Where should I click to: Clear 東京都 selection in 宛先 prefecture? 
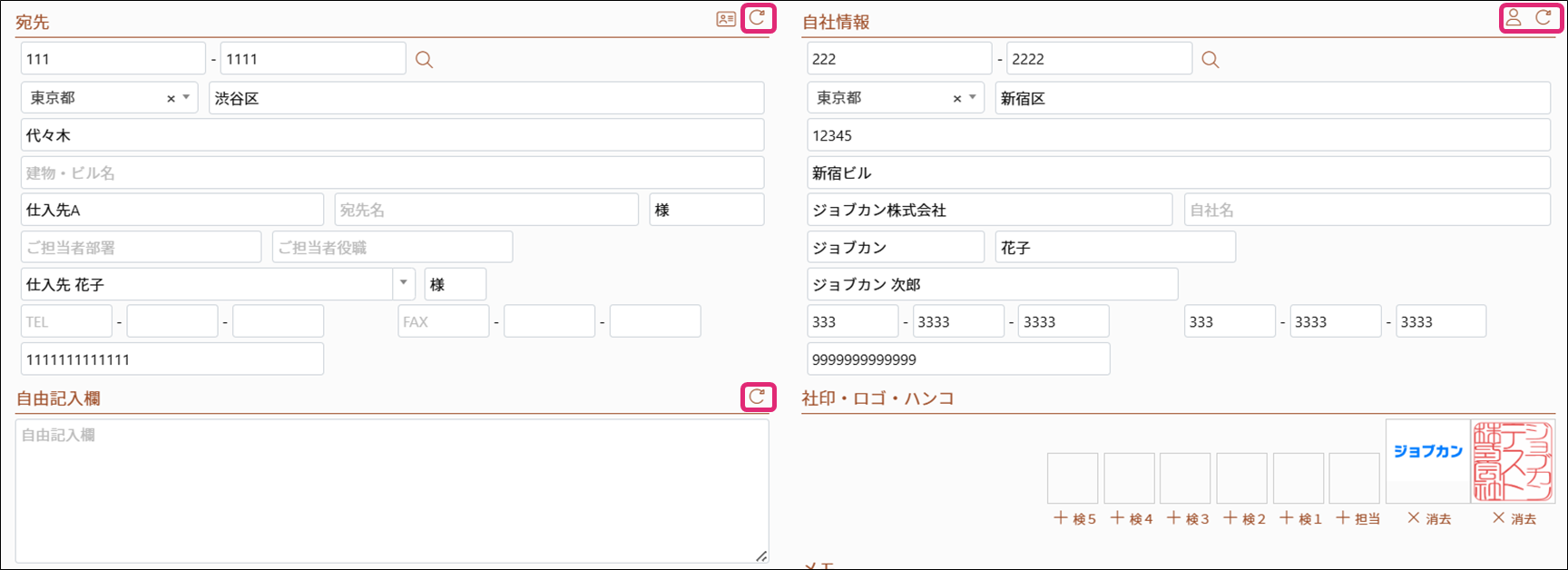(171, 98)
